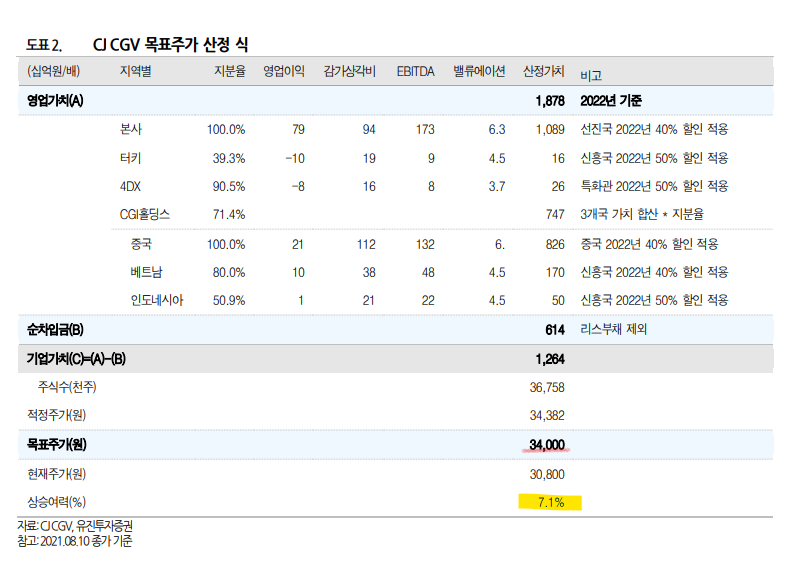Click 중국 depreciation '112'
This screenshot has width=797, height=585.
point(366,244)
